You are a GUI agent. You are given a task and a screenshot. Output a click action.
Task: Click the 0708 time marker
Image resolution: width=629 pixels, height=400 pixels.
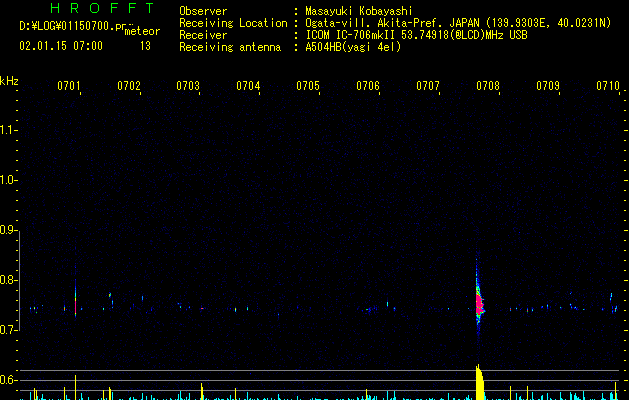tap(488, 85)
